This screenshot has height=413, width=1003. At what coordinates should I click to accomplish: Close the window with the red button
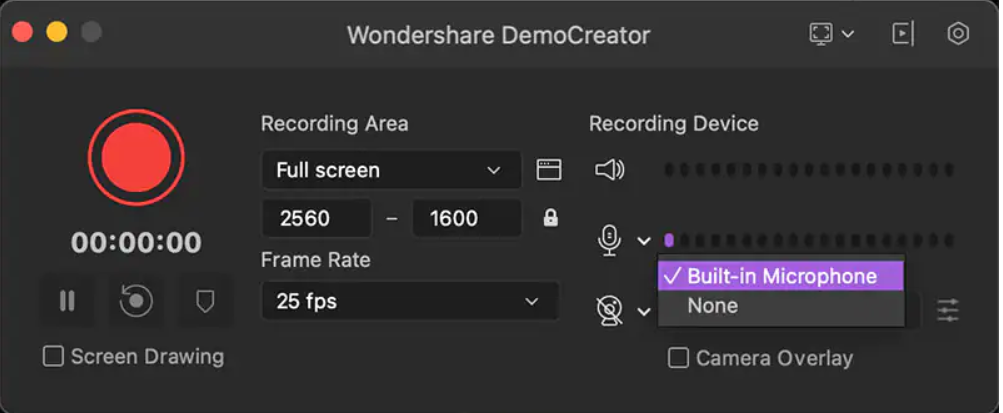[x=22, y=32]
